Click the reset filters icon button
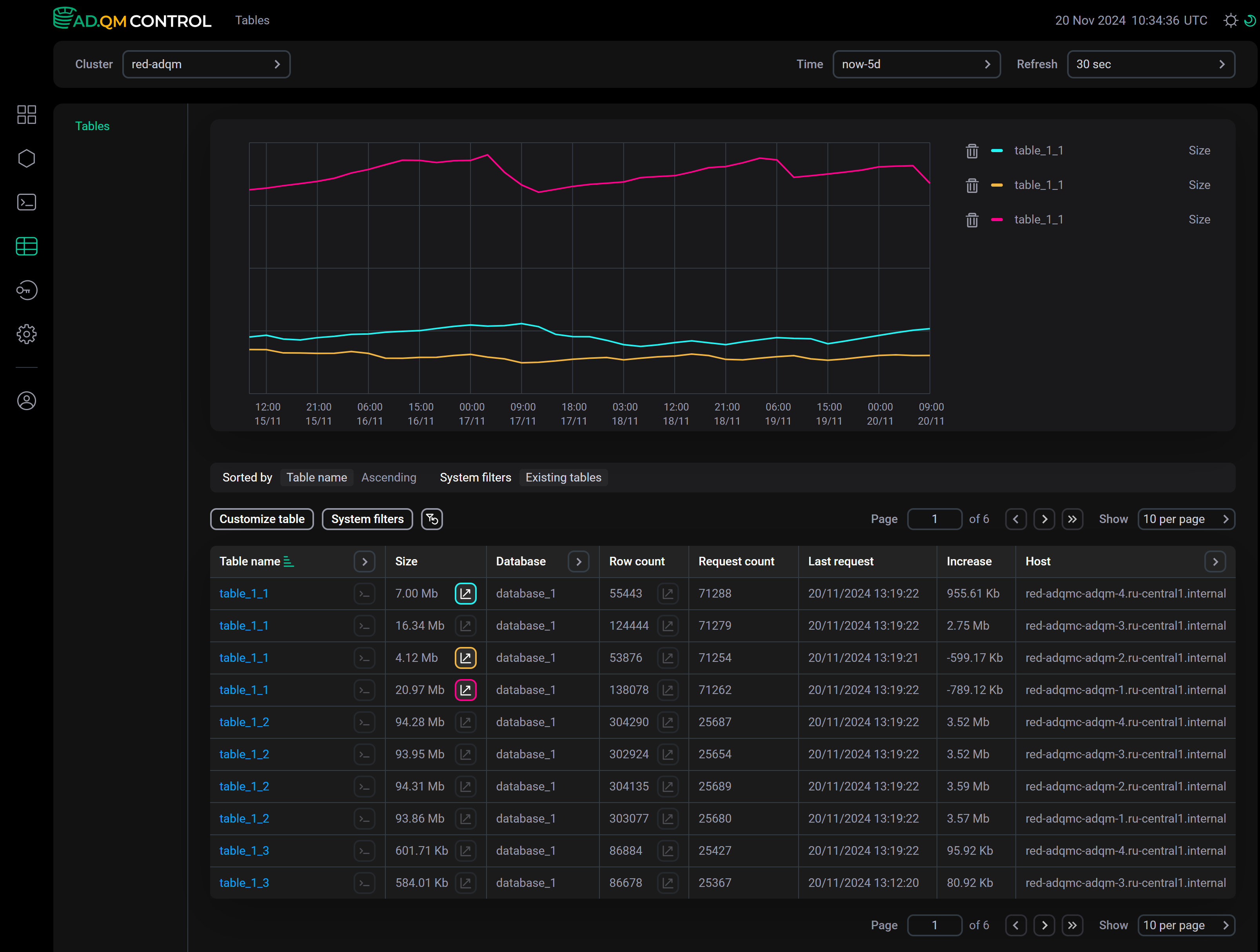The image size is (1260, 952). click(432, 519)
